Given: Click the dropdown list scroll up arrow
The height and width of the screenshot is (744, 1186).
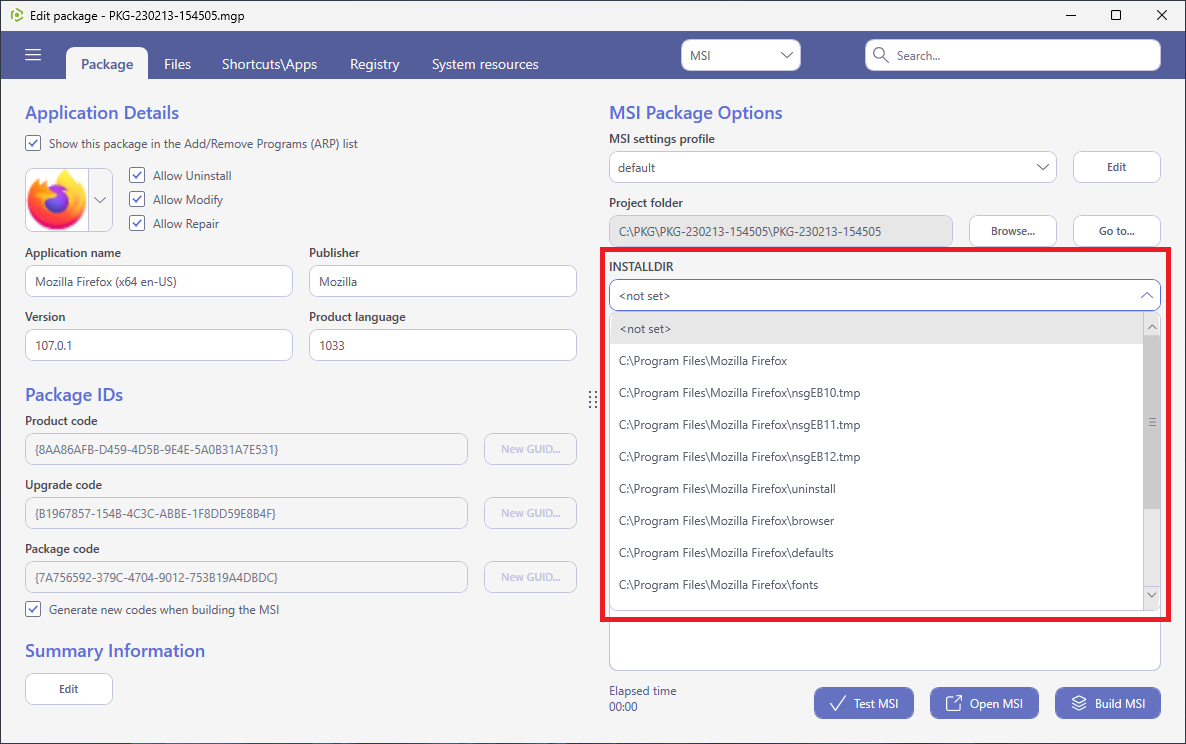Looking at the screenshot, I should (1151, 327).
